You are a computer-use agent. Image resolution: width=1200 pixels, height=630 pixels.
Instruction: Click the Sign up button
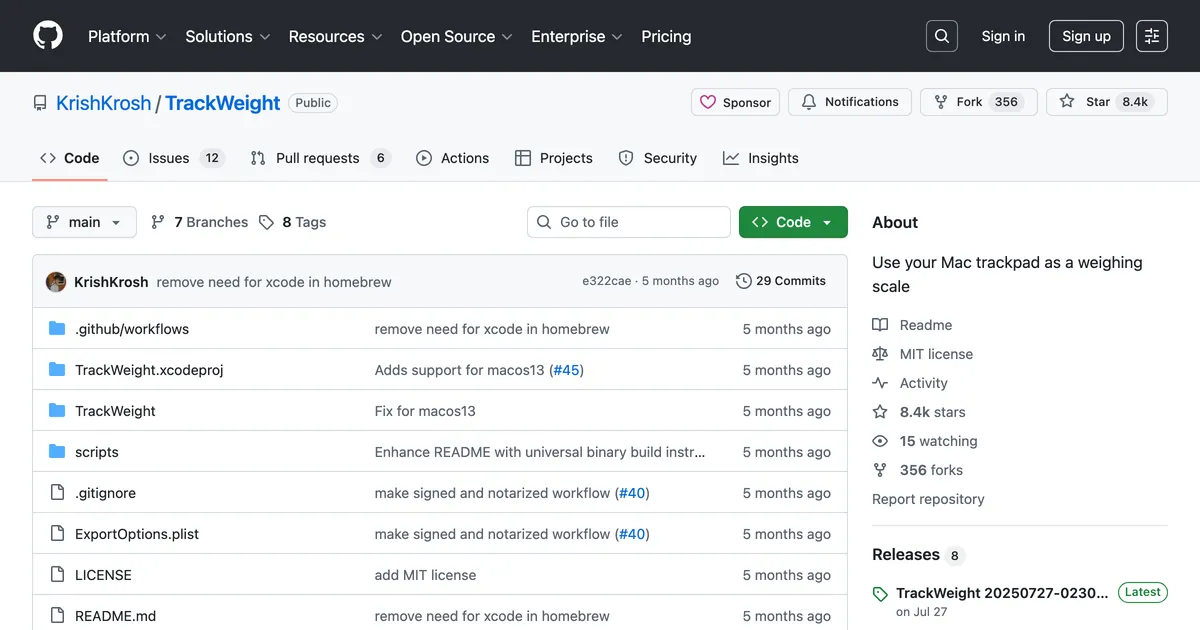[x=1086, y=36]
